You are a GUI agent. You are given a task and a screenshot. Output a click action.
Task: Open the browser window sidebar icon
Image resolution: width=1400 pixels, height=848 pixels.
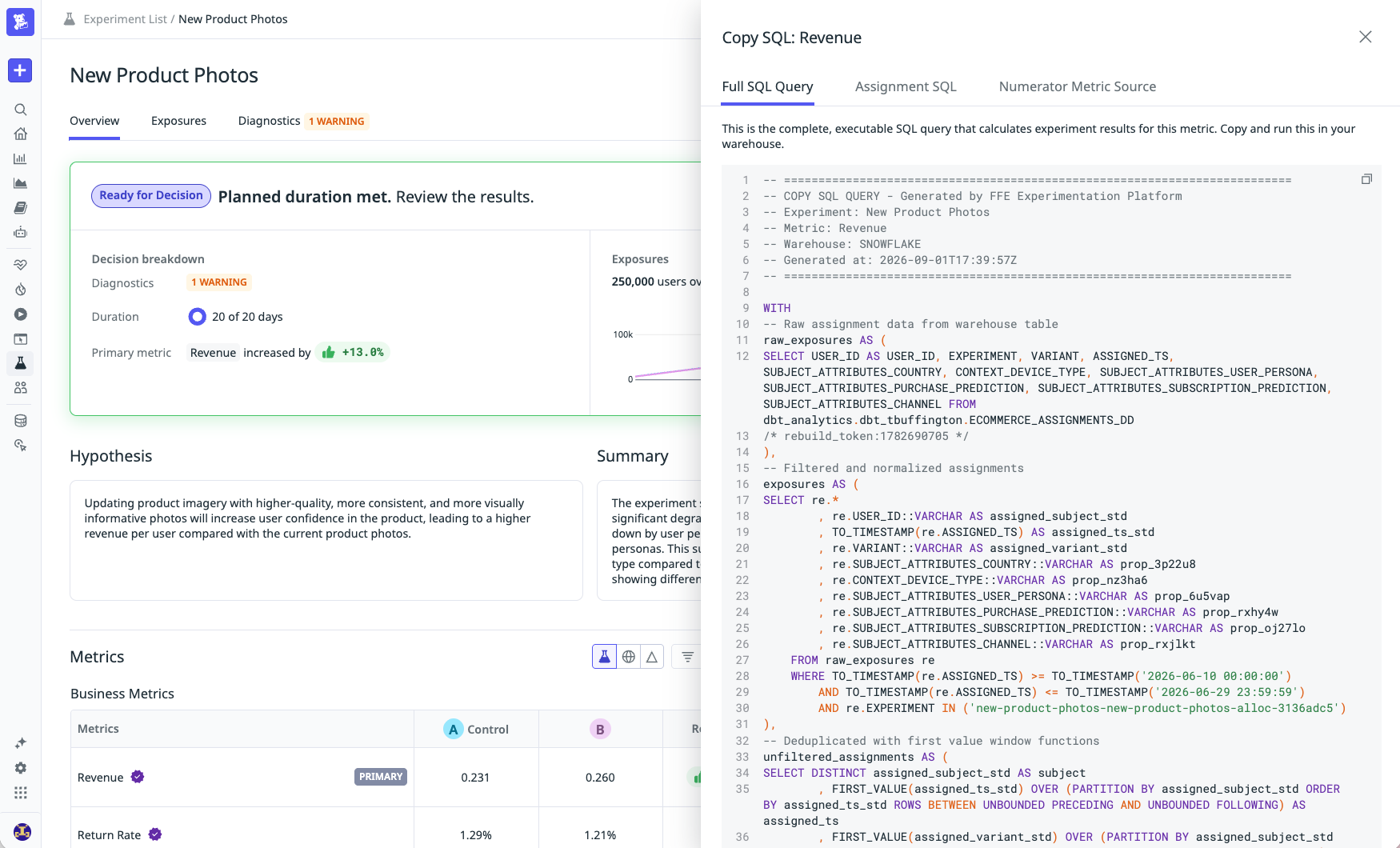[x=21, y=339]
